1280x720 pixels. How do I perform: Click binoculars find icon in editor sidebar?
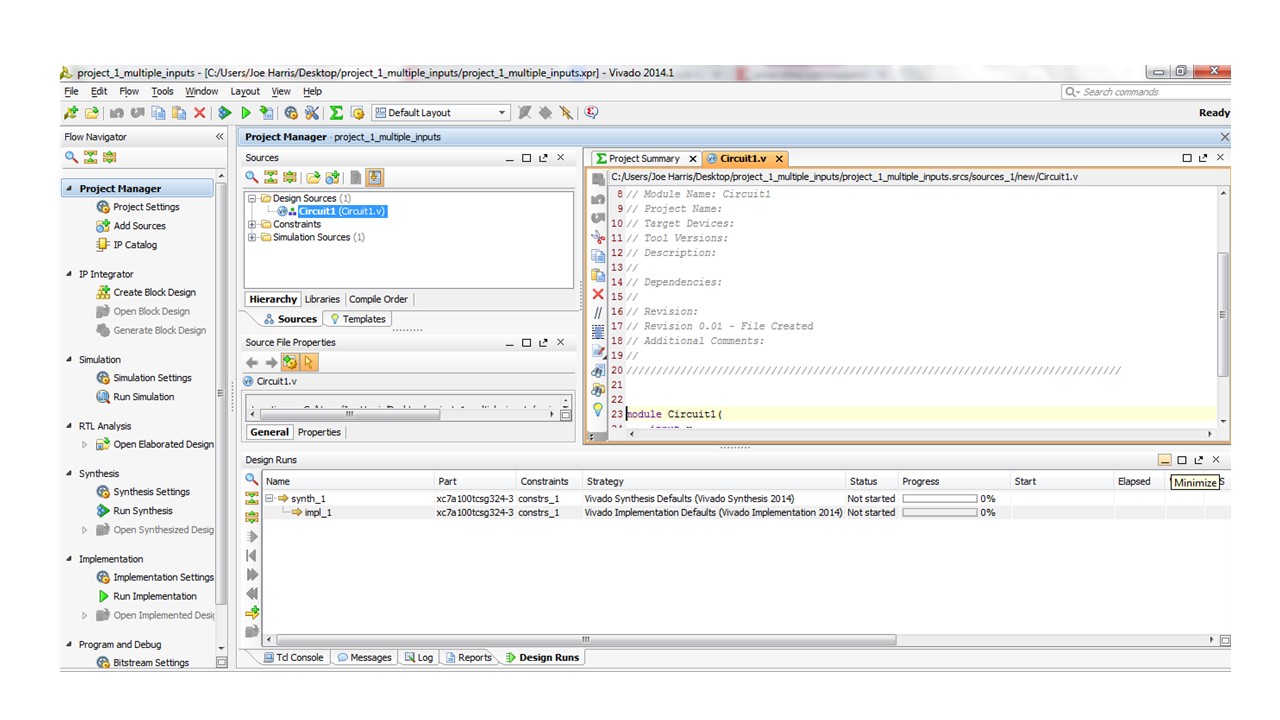(x=598, y=371)
